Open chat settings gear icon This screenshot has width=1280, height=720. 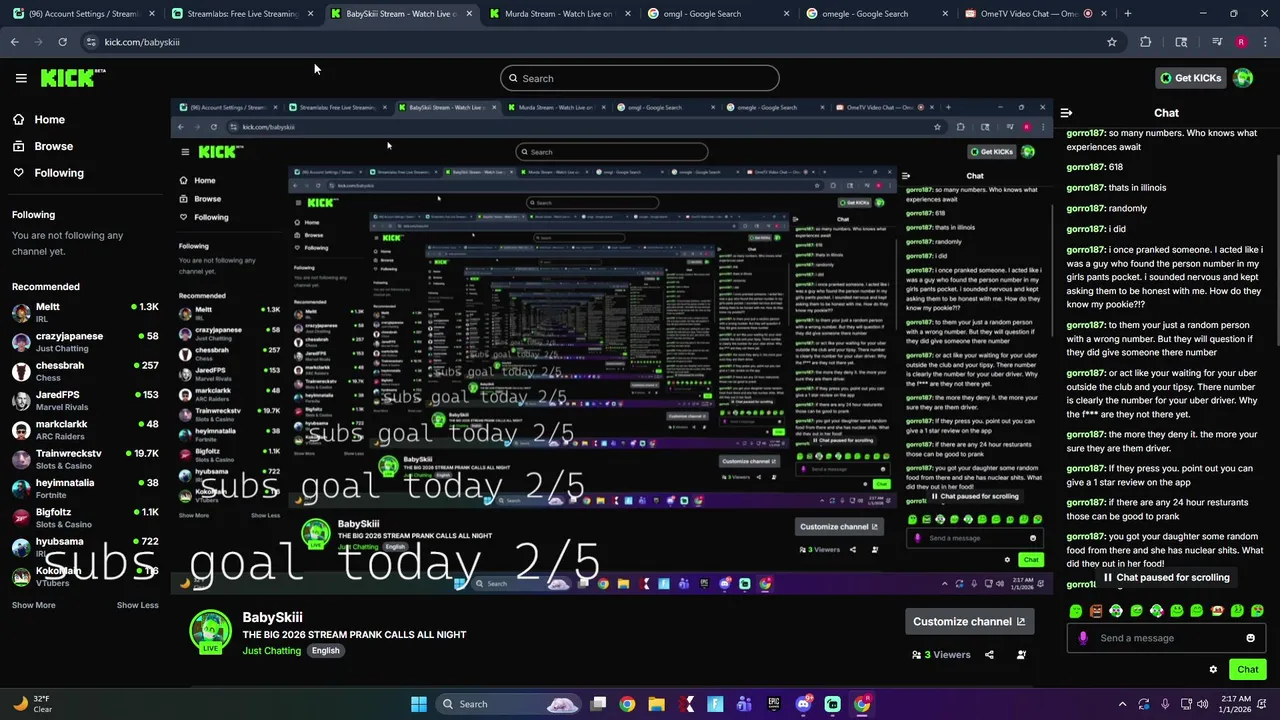[x=1213, y=669]
